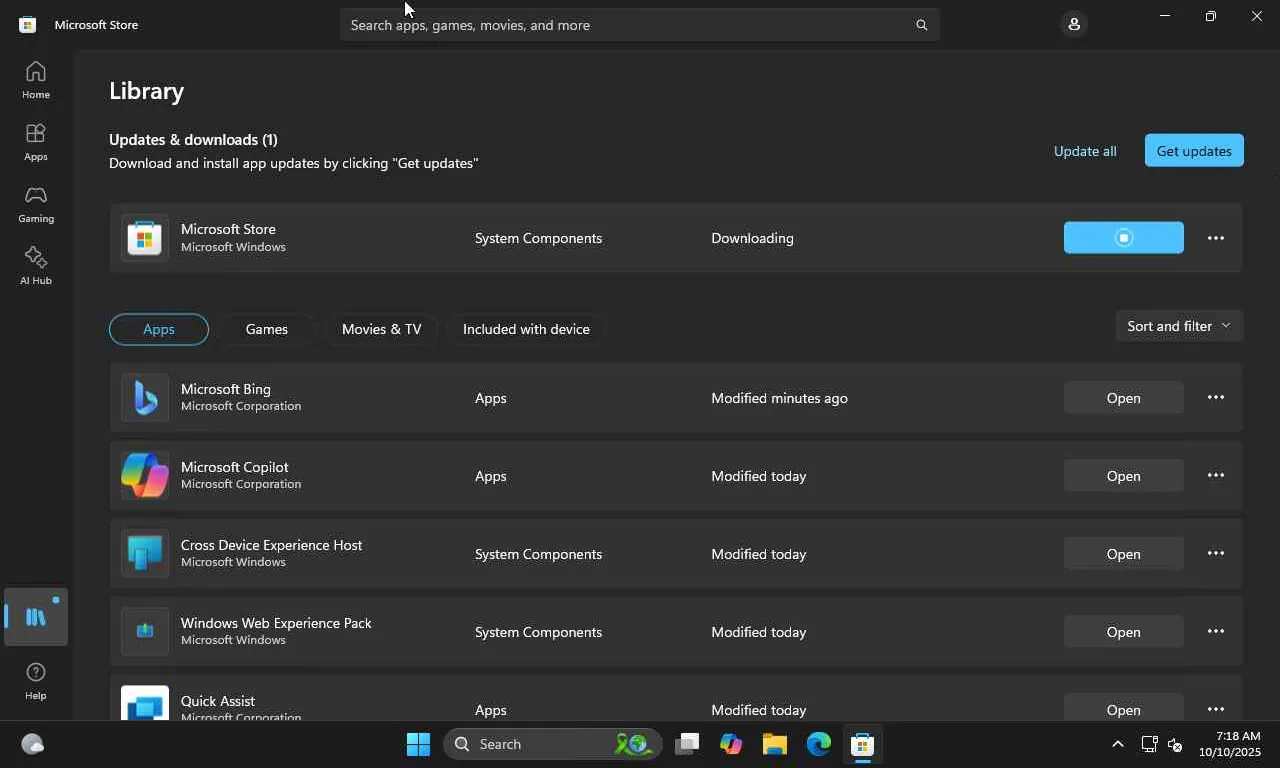The height and width of the screenshot is (768, 1280).
Task: Open Windows Web Experience Pack
Action: pyautogui.click(x=1124, y=632)
